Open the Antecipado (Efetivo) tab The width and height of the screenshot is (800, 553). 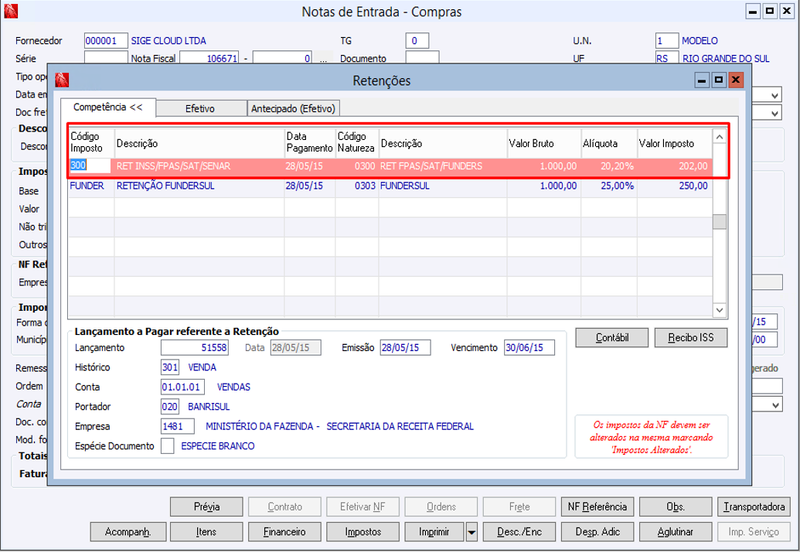point(293,109)
